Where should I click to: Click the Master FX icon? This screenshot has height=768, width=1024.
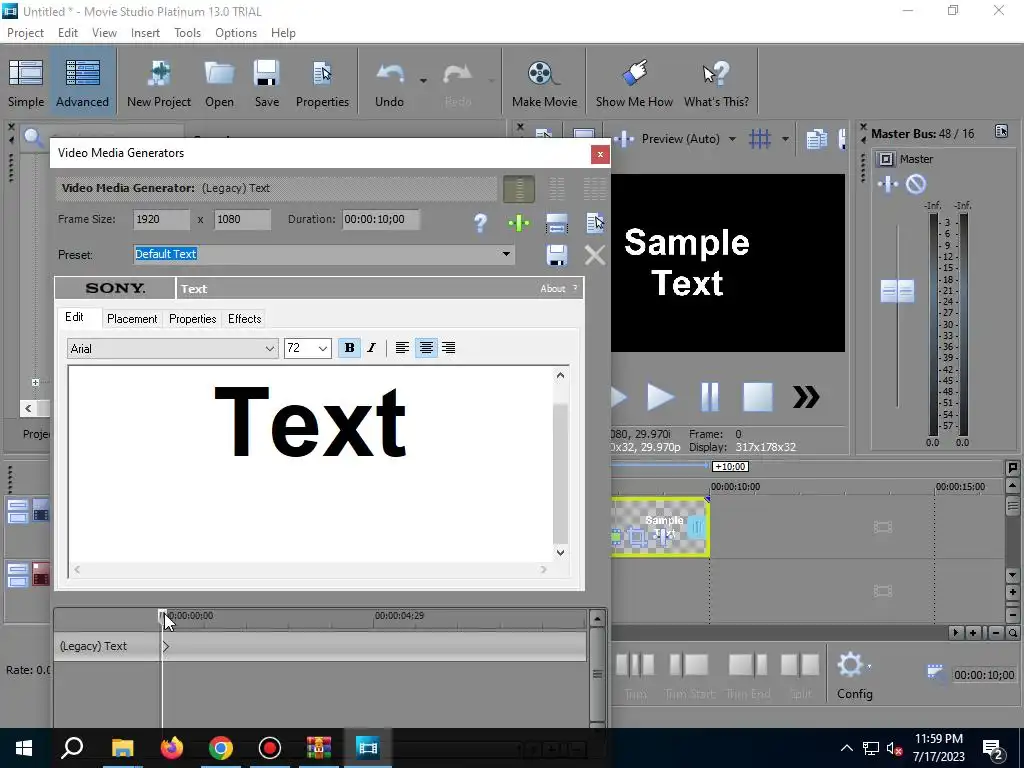[888, 185]
